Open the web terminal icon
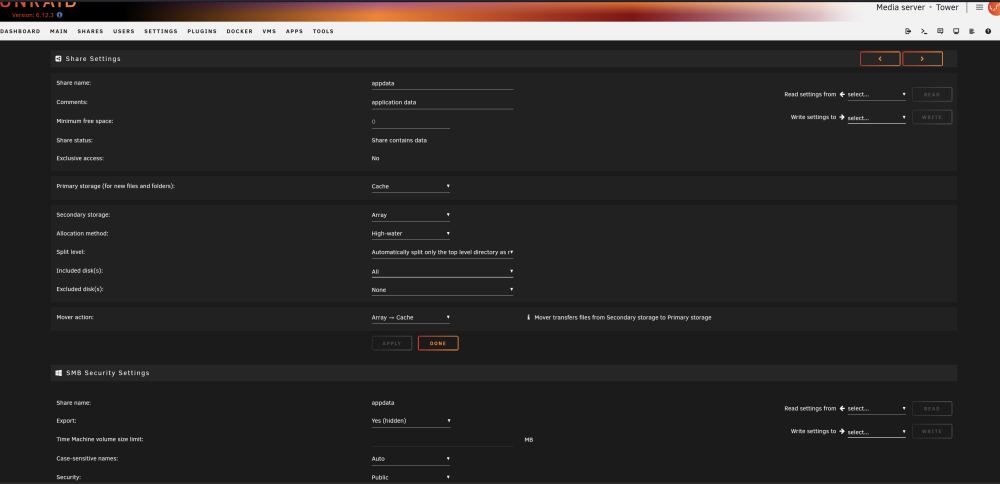 [924, 31]
